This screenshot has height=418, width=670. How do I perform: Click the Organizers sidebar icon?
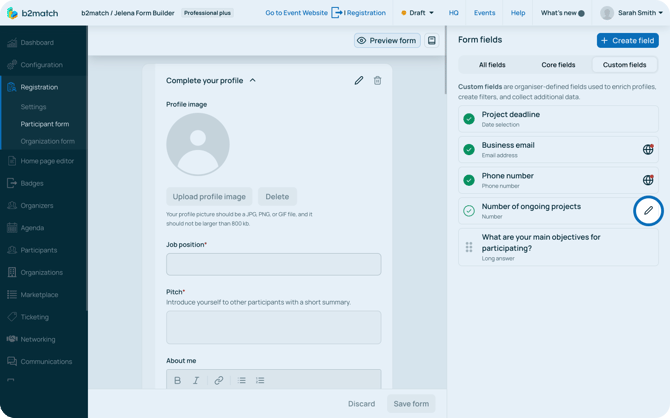pos(12,206)
